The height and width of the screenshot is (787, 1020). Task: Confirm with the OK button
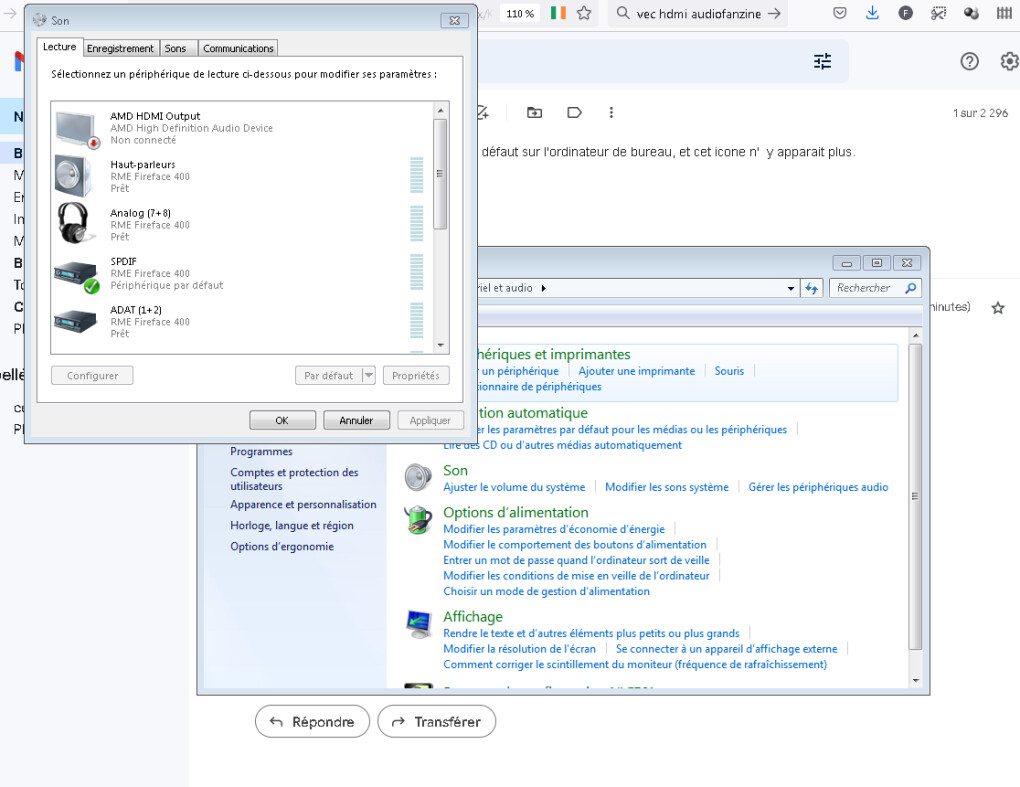click(282, 420)
